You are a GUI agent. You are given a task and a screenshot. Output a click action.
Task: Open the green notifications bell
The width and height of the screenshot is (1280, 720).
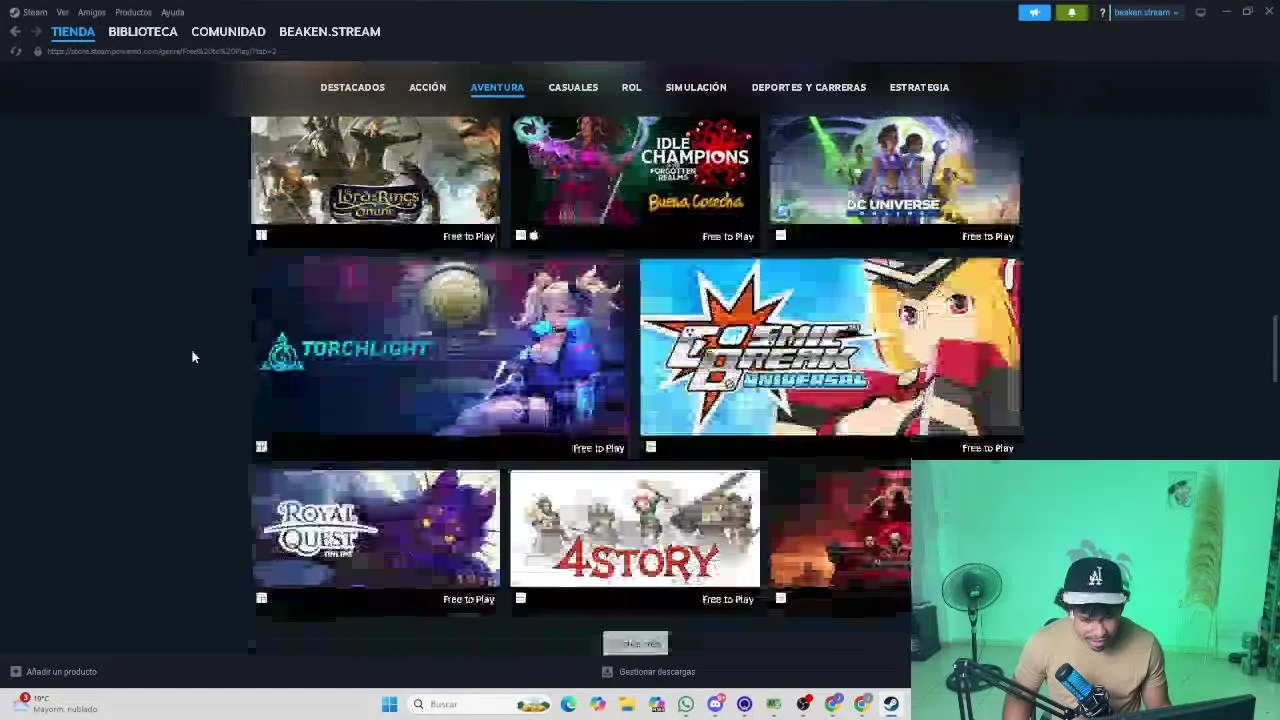tap(1071, 12)
